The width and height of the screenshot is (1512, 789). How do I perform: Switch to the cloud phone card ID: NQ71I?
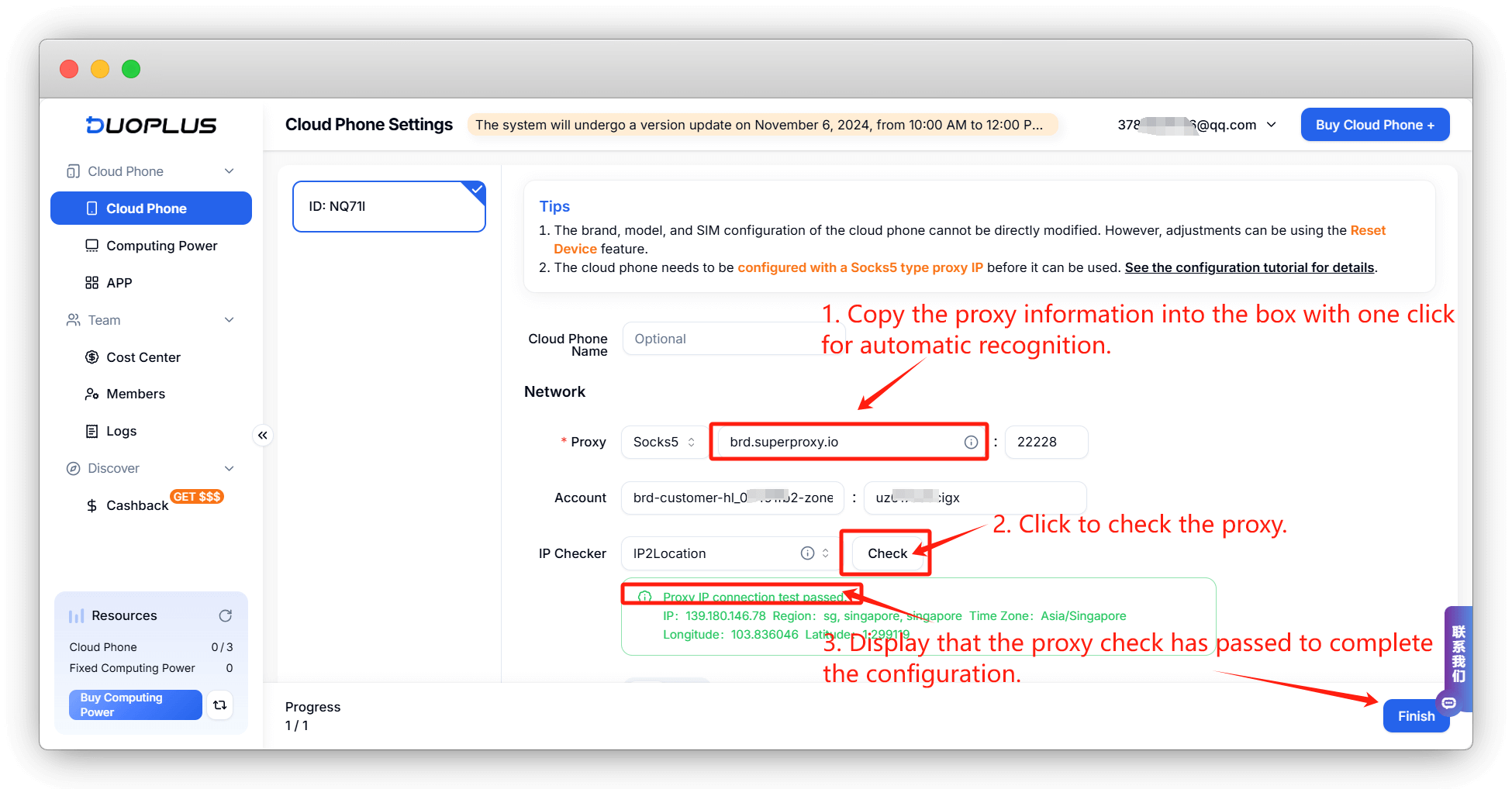coord(388,206)
